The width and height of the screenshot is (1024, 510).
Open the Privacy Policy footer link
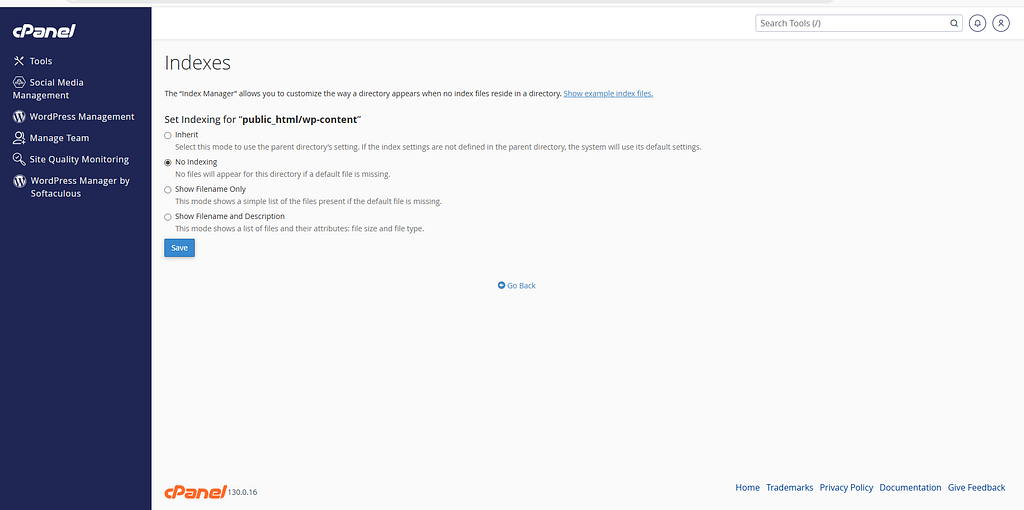pyautogui.click(x=846, y=488)
